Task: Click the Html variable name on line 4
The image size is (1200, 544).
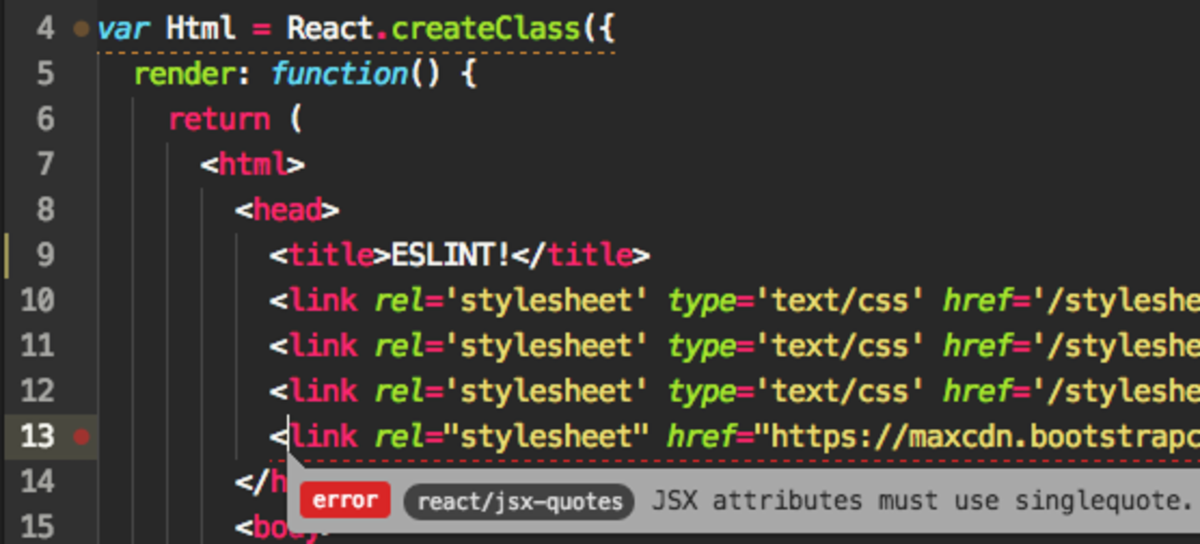Action: click(x=198, y=28)
